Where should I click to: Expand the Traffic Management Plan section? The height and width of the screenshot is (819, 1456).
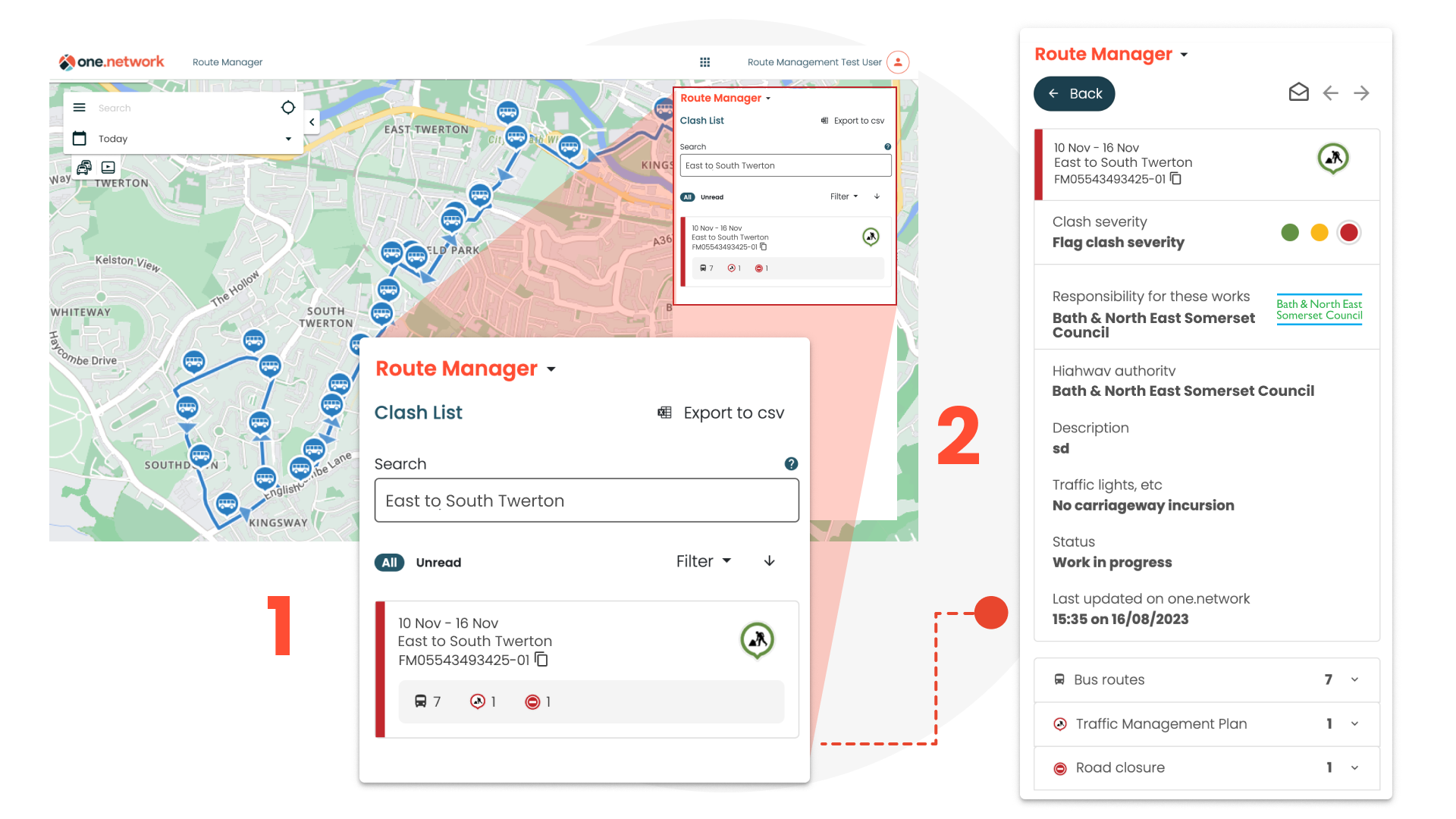point(1207,723)
